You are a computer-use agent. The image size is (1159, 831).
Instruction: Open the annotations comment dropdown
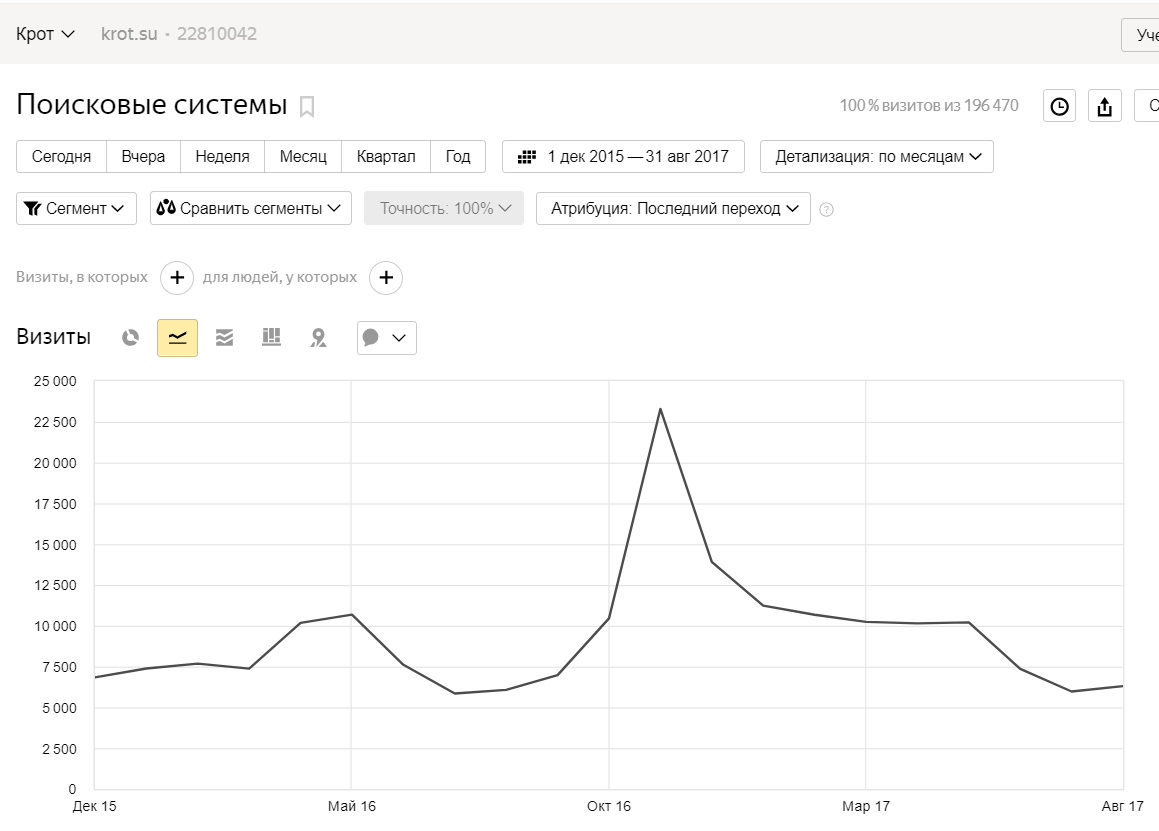(386, 338)
